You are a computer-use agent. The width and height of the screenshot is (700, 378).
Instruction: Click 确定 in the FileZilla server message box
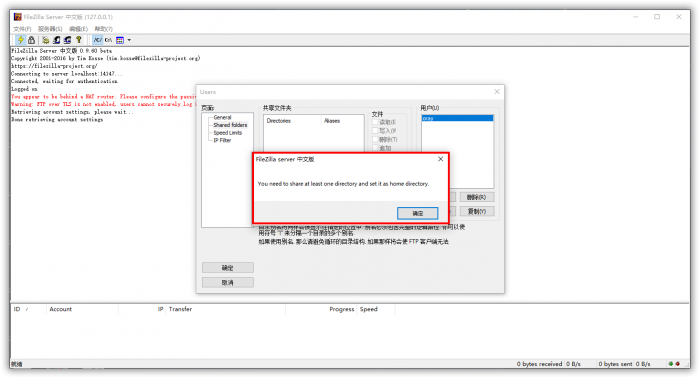(x=417, y=213)
